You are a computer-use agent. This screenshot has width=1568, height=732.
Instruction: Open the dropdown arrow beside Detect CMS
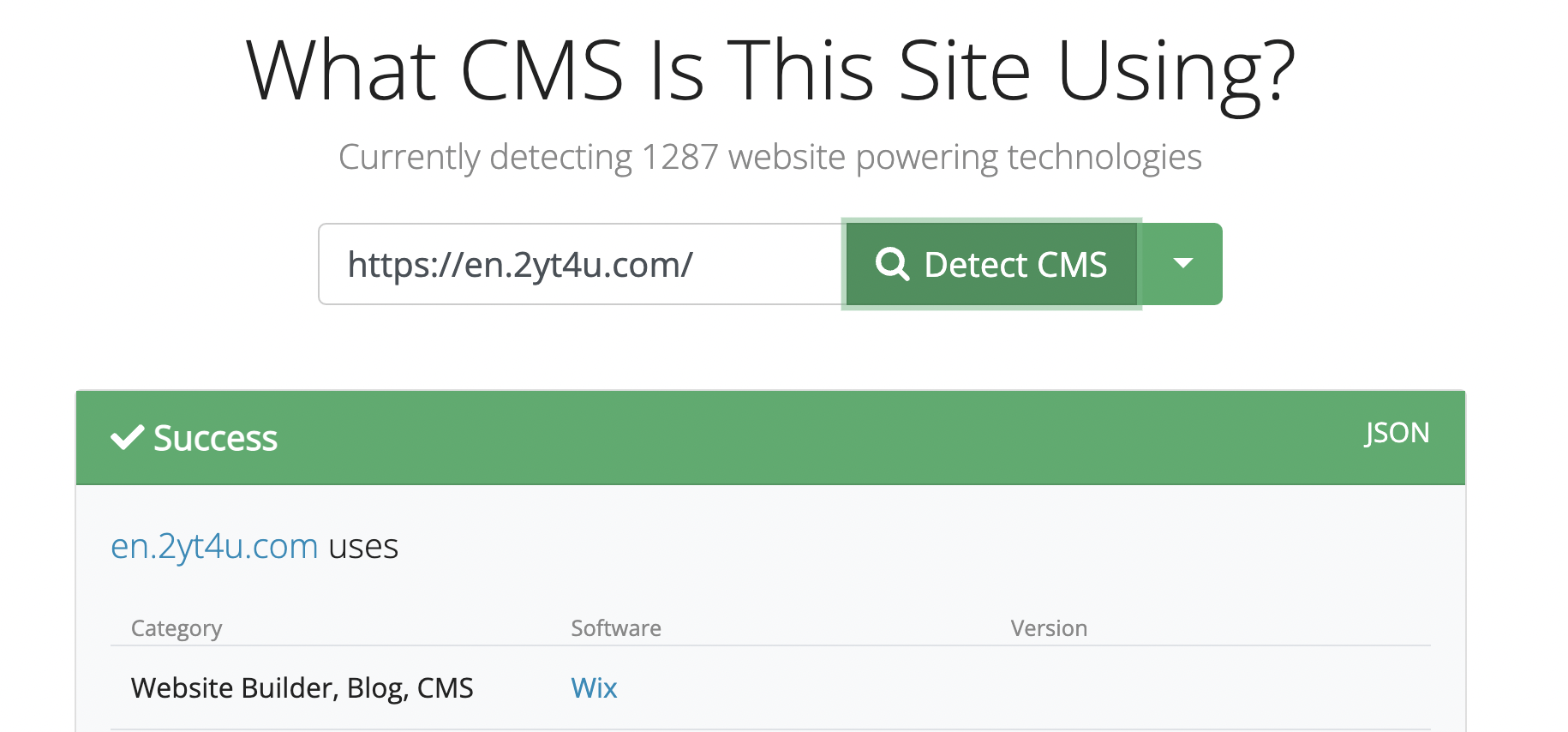(1182, 264)
